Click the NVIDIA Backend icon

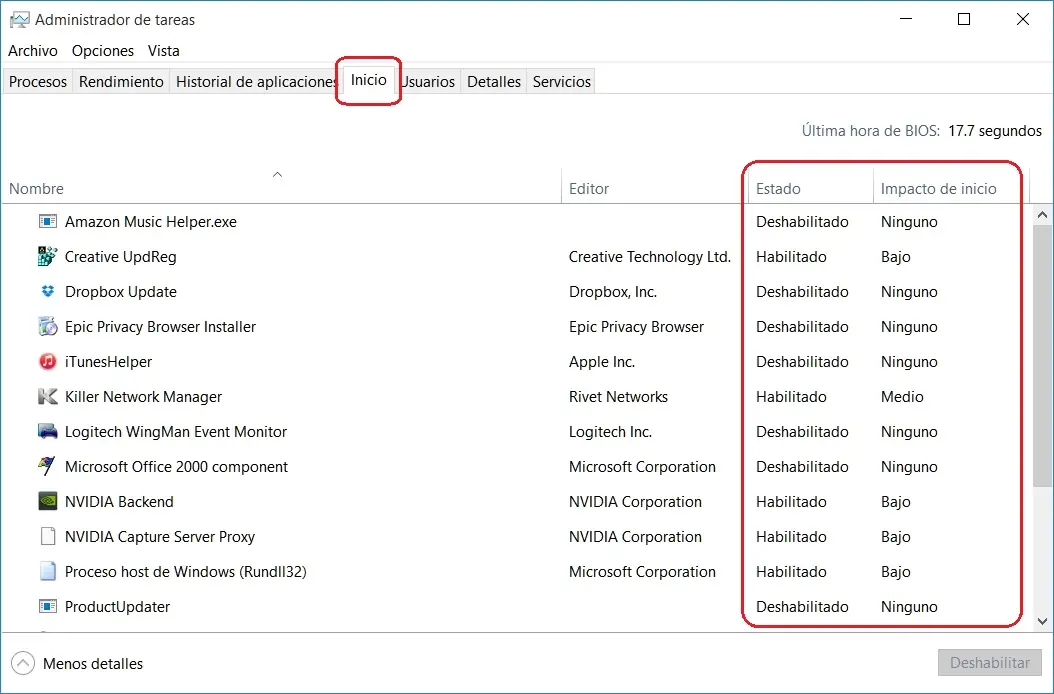point(48,501)
